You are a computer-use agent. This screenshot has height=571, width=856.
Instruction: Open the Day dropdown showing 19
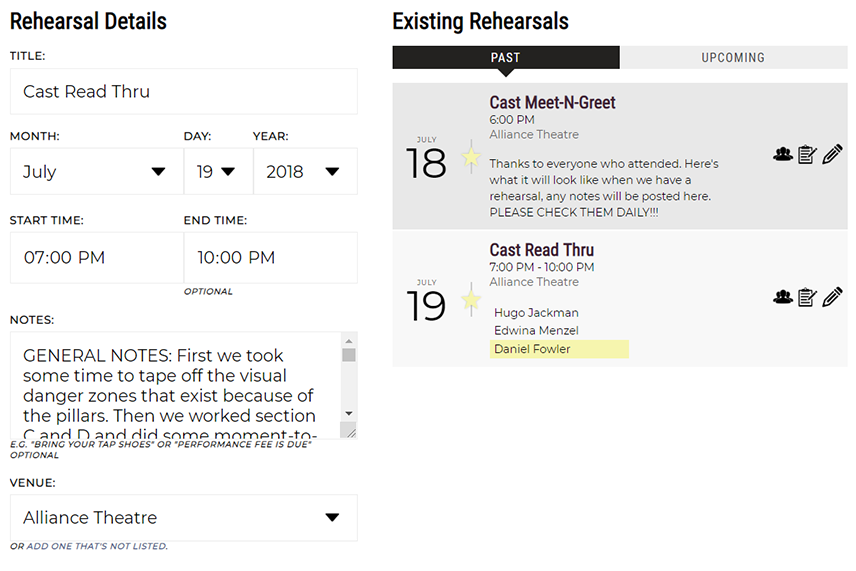click(x=218, y=171)
